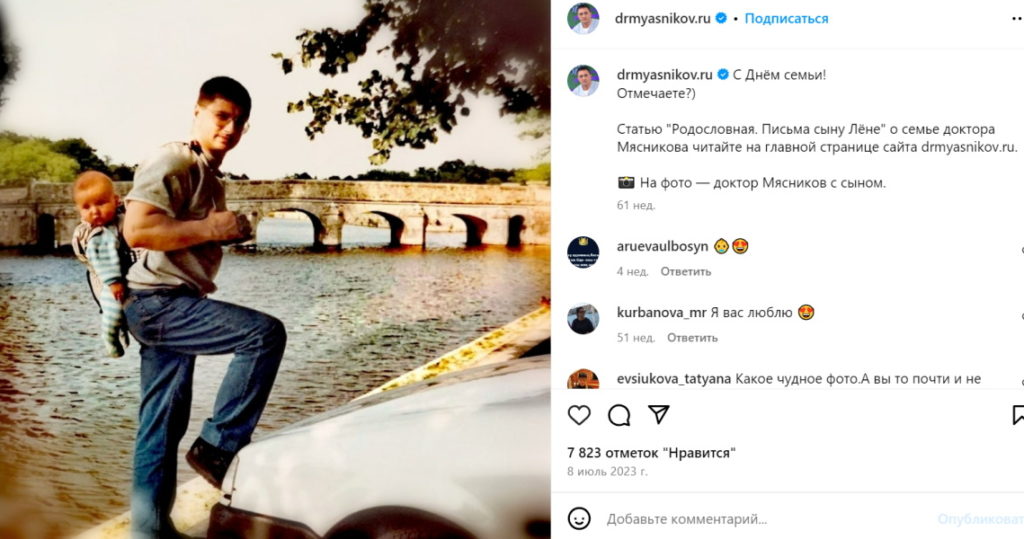Open the kurbanova_mr username link
This screenshot has height=539, width=1024.
661,312
